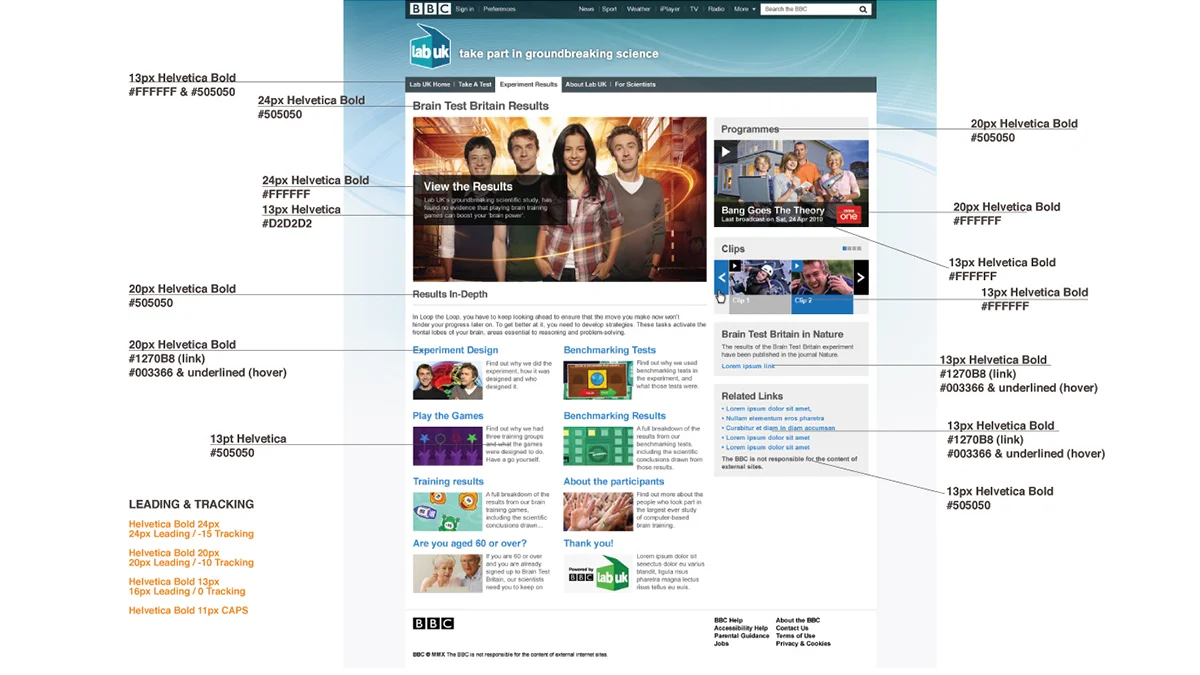The width and height of the screenshot is (1200, 675).
Task: Click the Training results thumbnail image
Action: click(x=448, y=511)
